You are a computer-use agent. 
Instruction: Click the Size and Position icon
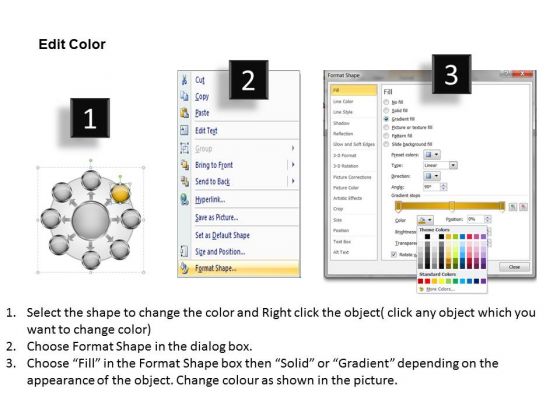tap(184, 251)
